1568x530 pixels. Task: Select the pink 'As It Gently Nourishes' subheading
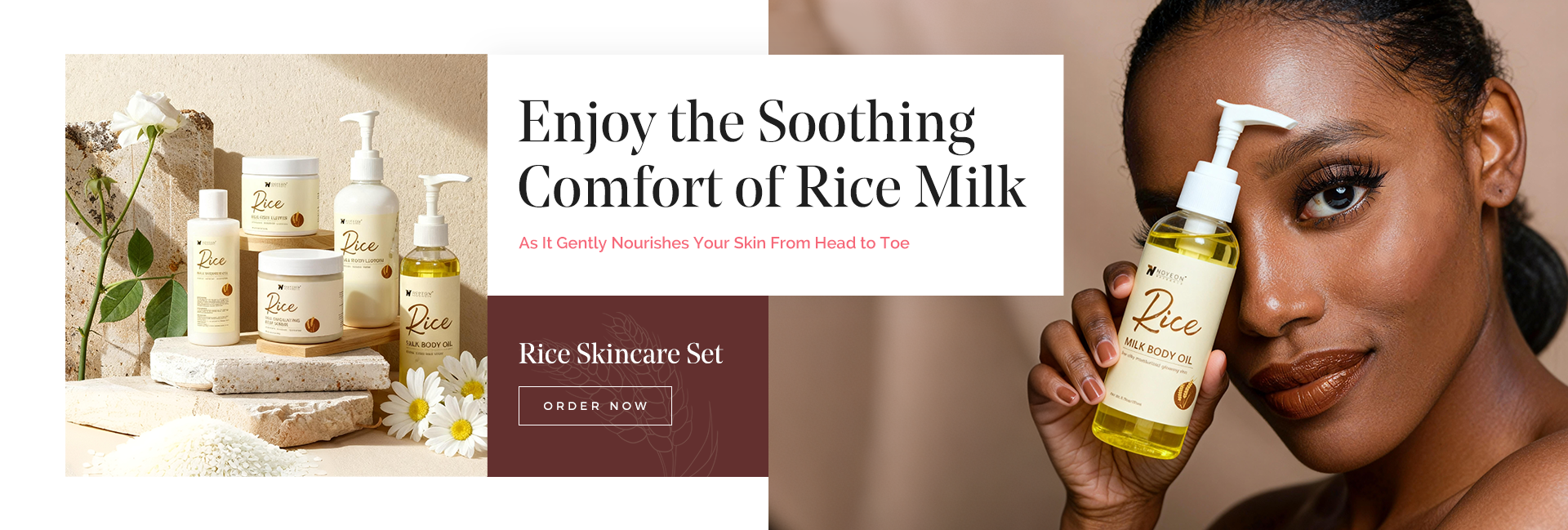(x=714, y=243)
